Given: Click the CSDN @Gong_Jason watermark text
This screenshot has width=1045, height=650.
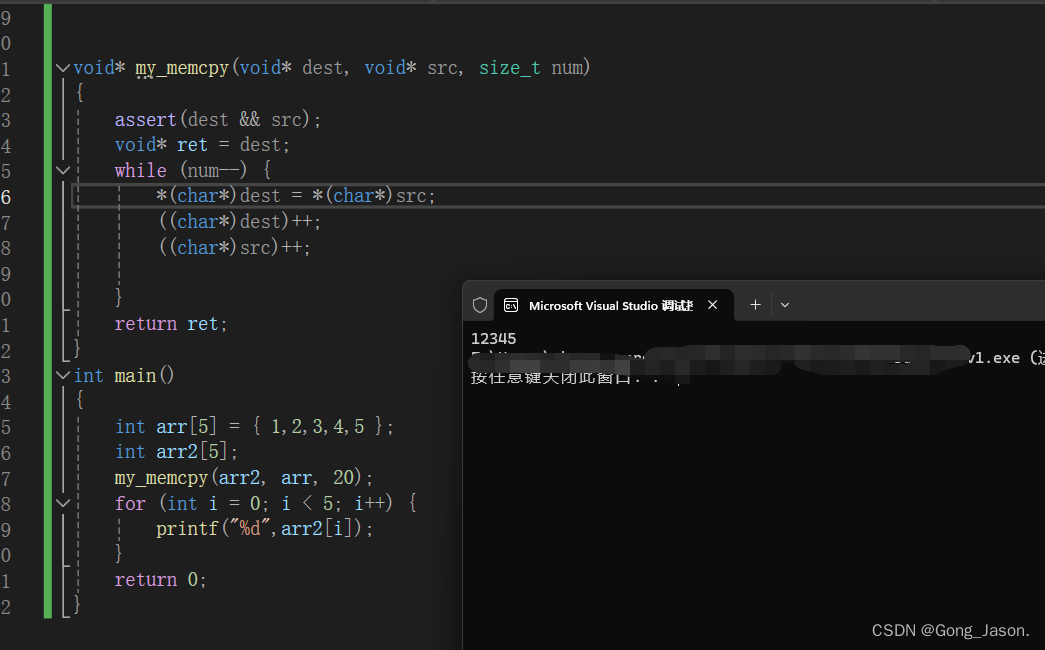Looking at the screenshot, I should pos(949,630).
